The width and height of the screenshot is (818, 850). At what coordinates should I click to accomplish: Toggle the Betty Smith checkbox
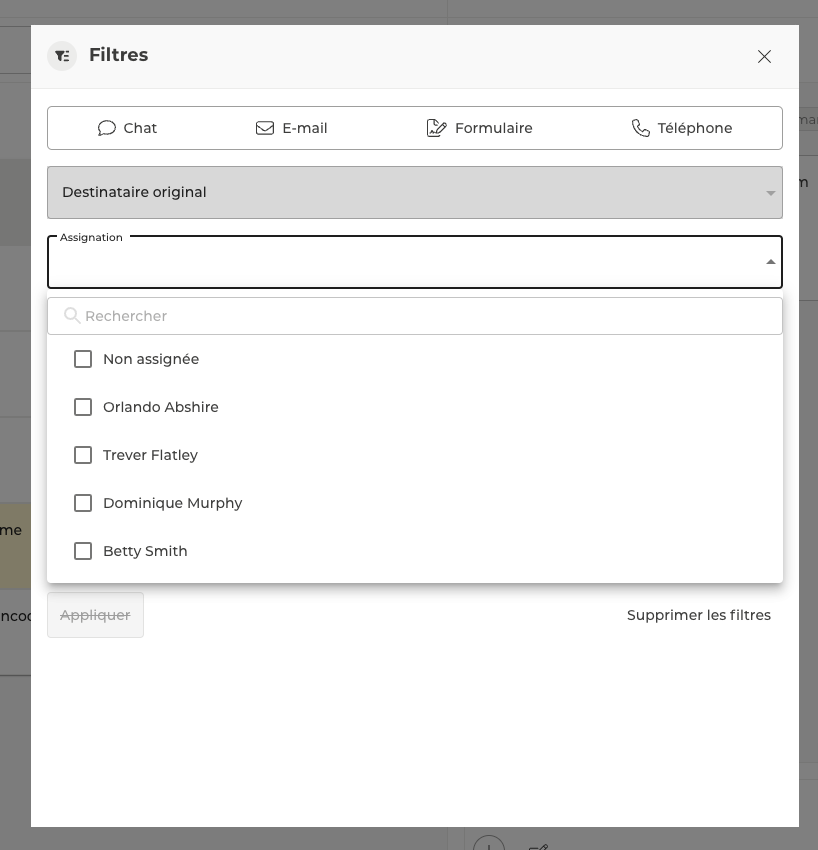tap(83, 551)
